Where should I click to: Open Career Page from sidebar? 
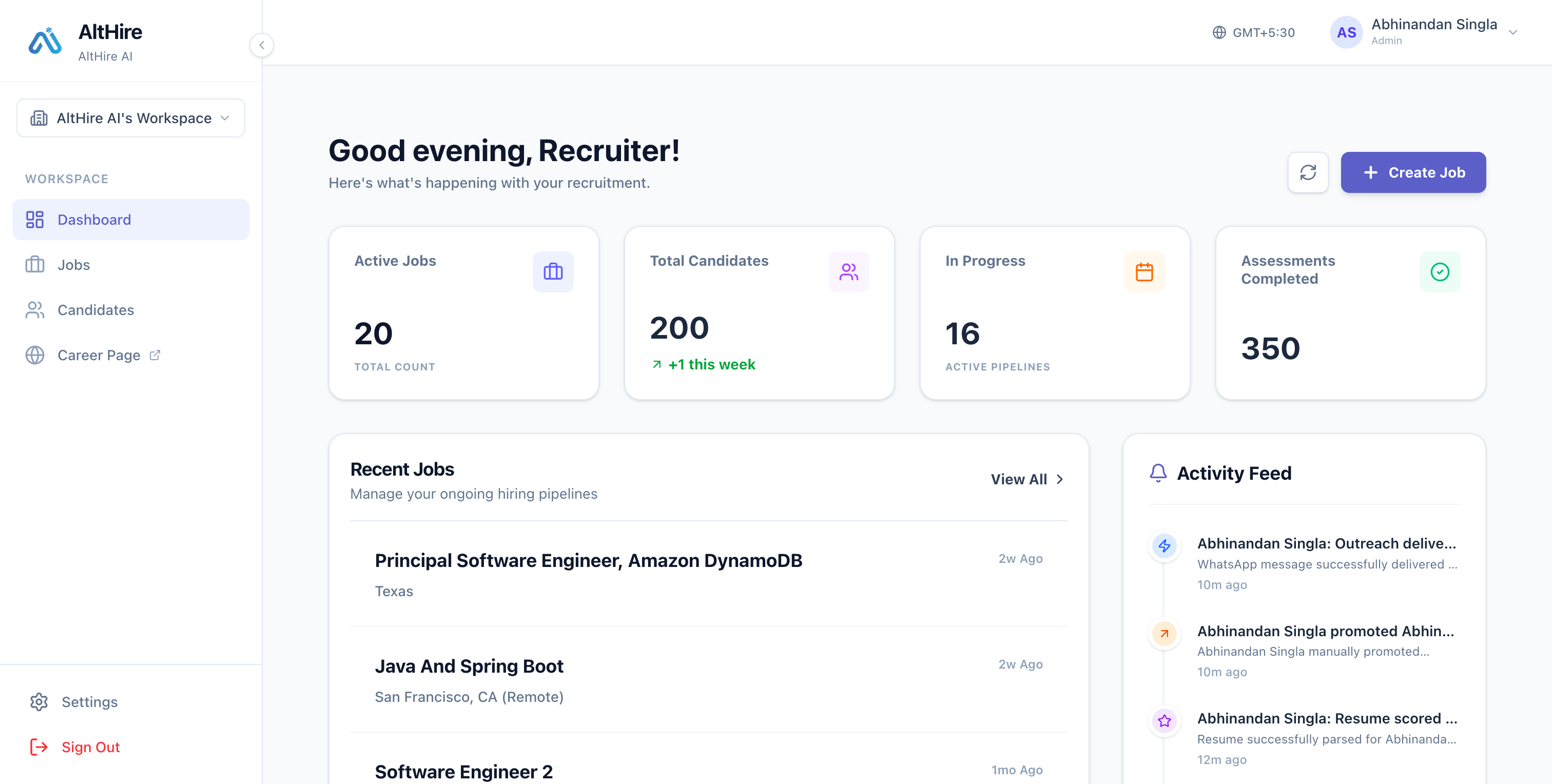131,355
